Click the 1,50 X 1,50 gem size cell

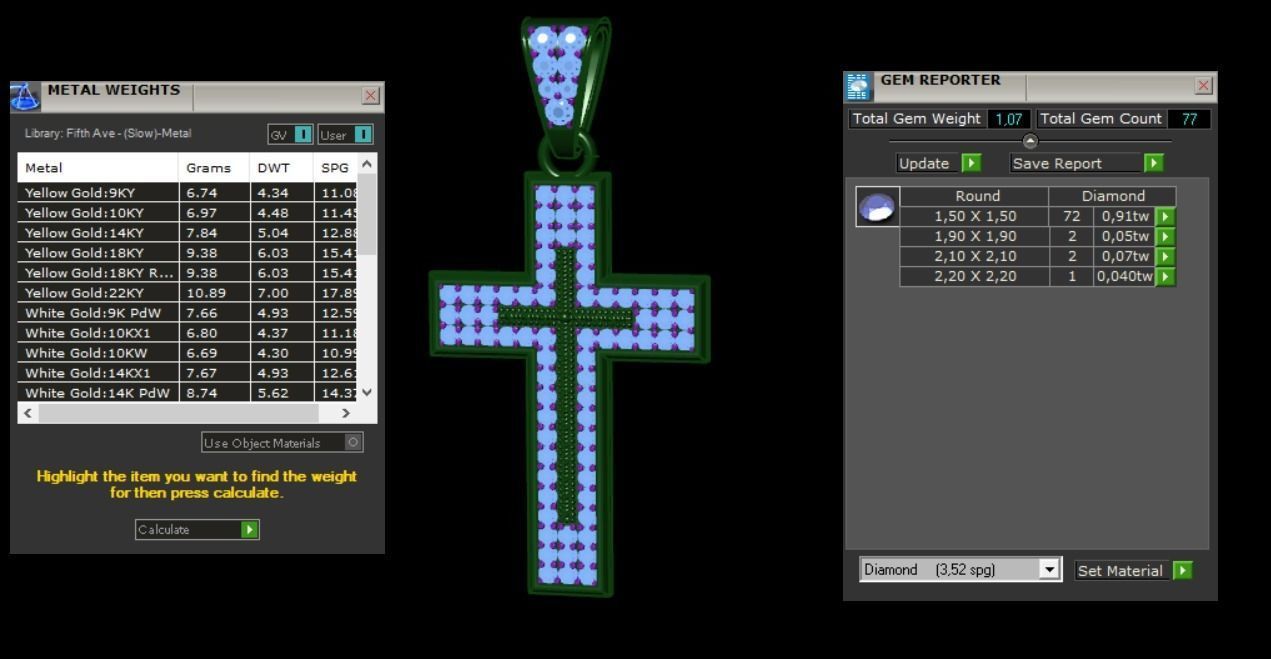[x=975, y=216]
